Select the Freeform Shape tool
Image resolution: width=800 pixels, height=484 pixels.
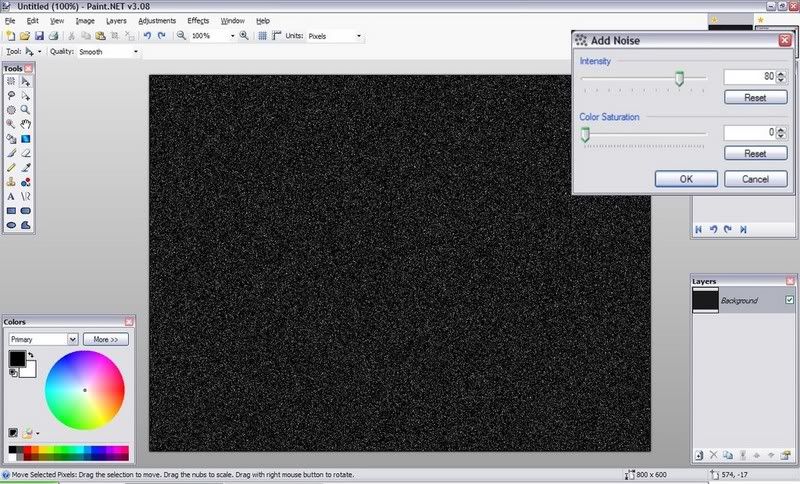pyautogui.click(x=26, y=225)
